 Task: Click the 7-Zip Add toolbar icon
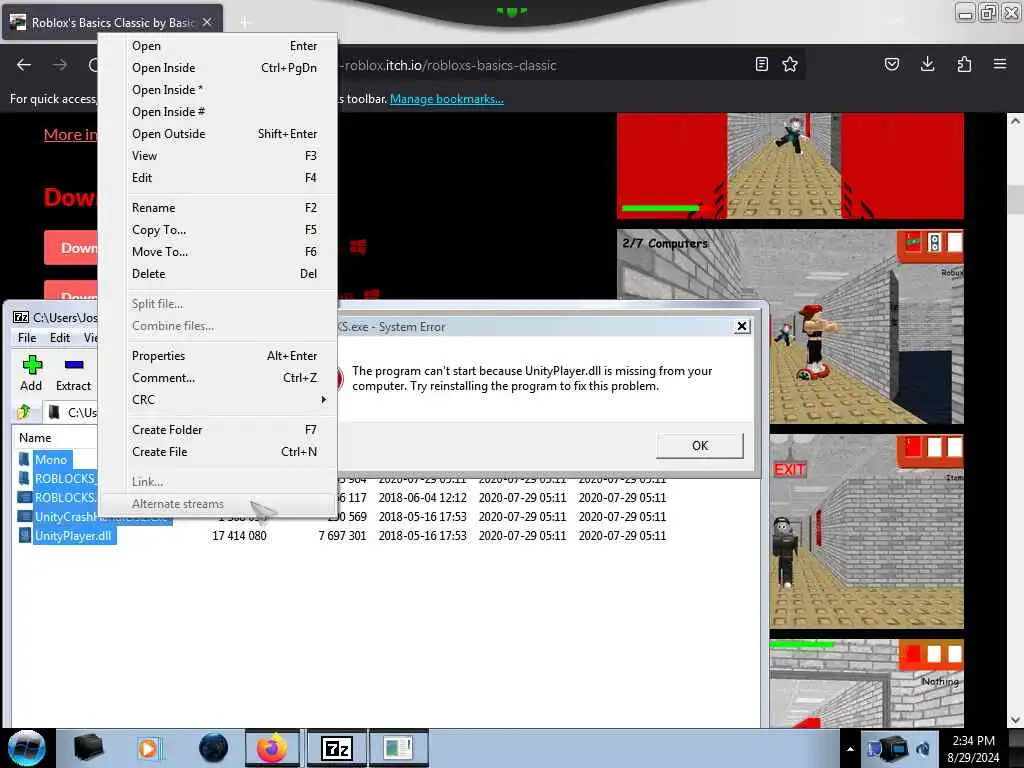pyautogui.click(x=31, y=374)
